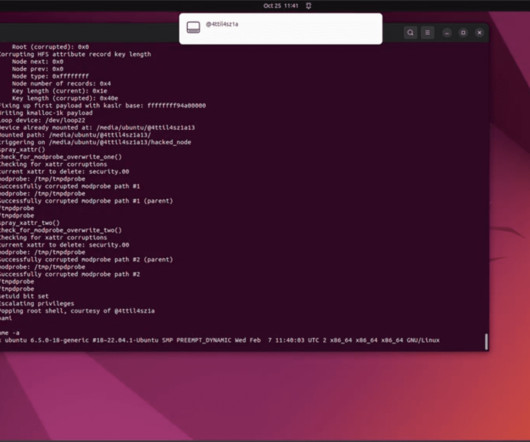Click 'Successfully corrupted modprobe path #1 (parent)'

pos(87,201)
